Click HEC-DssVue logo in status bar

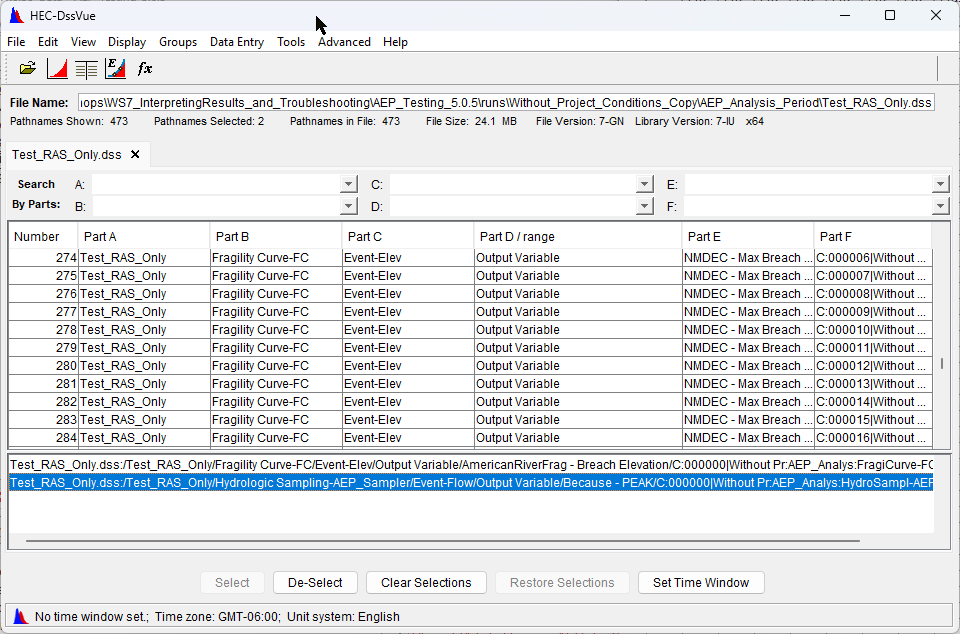tap(20, 616)
